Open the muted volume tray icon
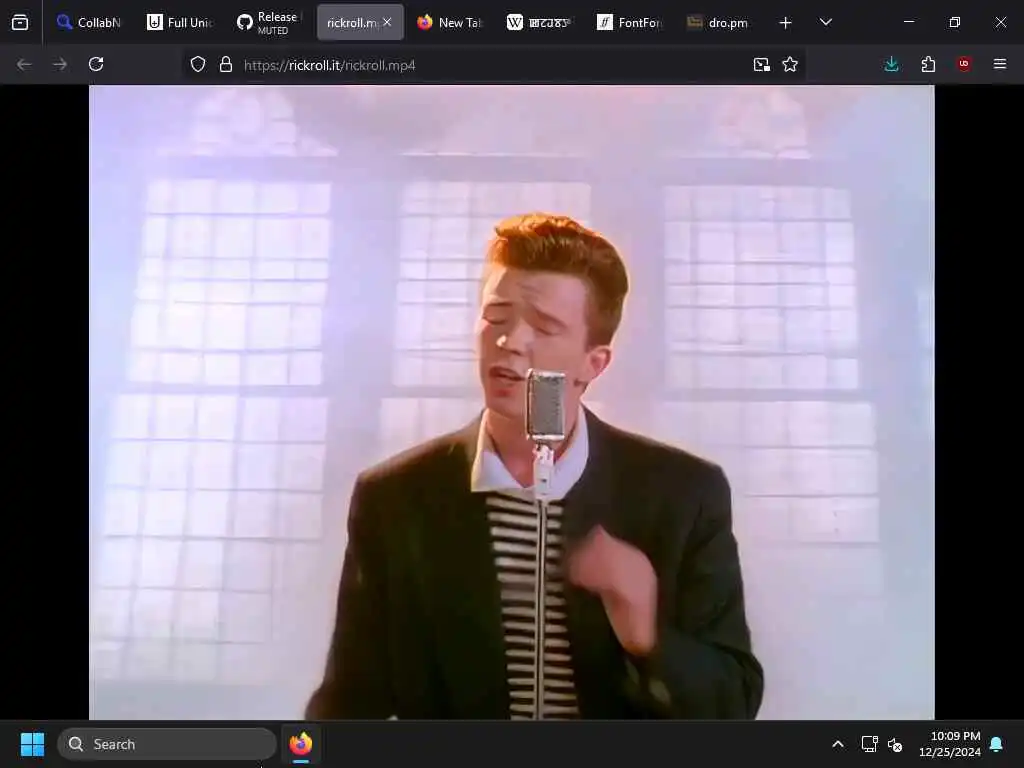The image size is (1024, 768). coord(895,744)
